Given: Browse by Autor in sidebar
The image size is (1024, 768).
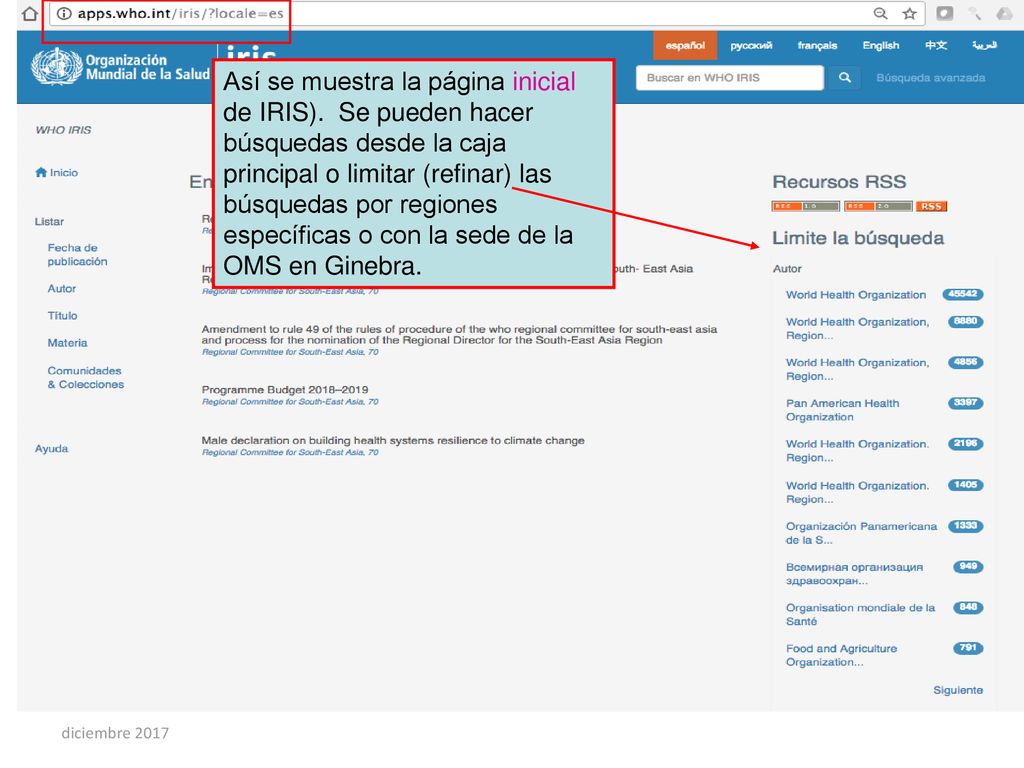Looking at the screenshot, I should 61,289.
